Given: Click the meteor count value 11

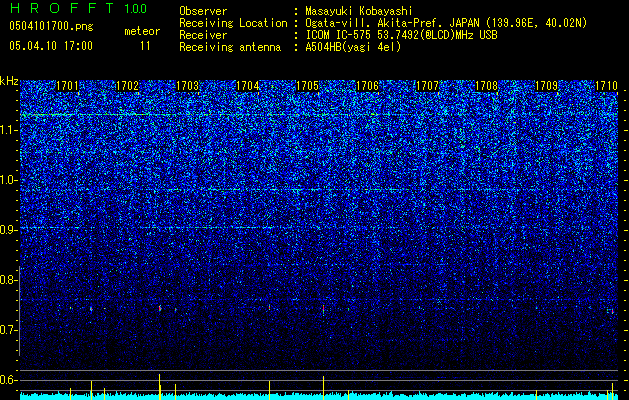Looking at the screenshot, I should [145, 46].
